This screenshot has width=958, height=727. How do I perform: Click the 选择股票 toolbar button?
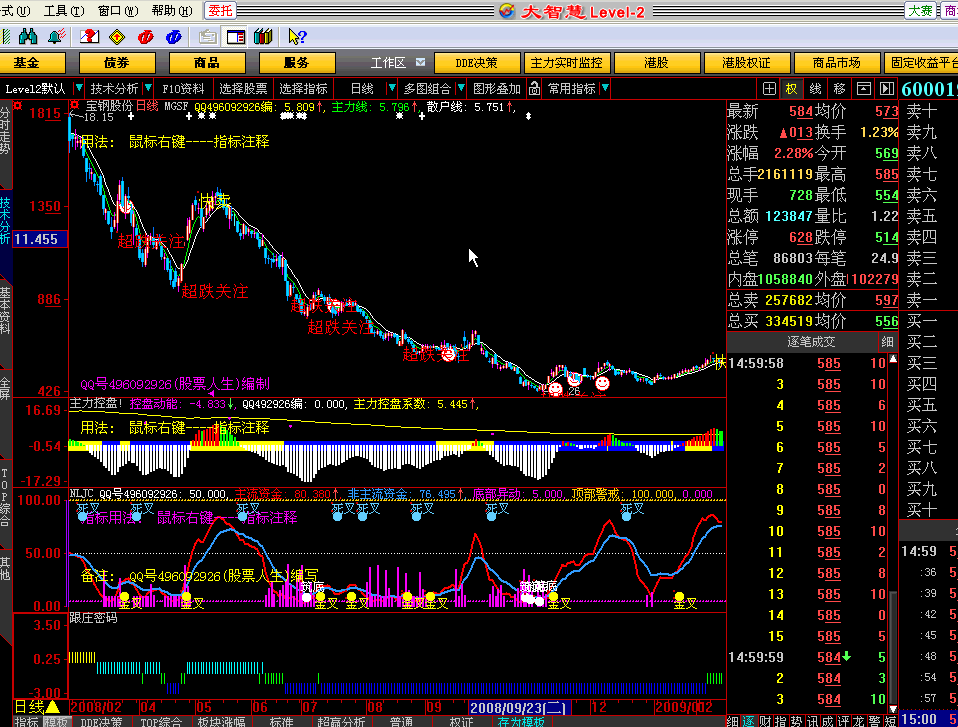click(243, 89)
